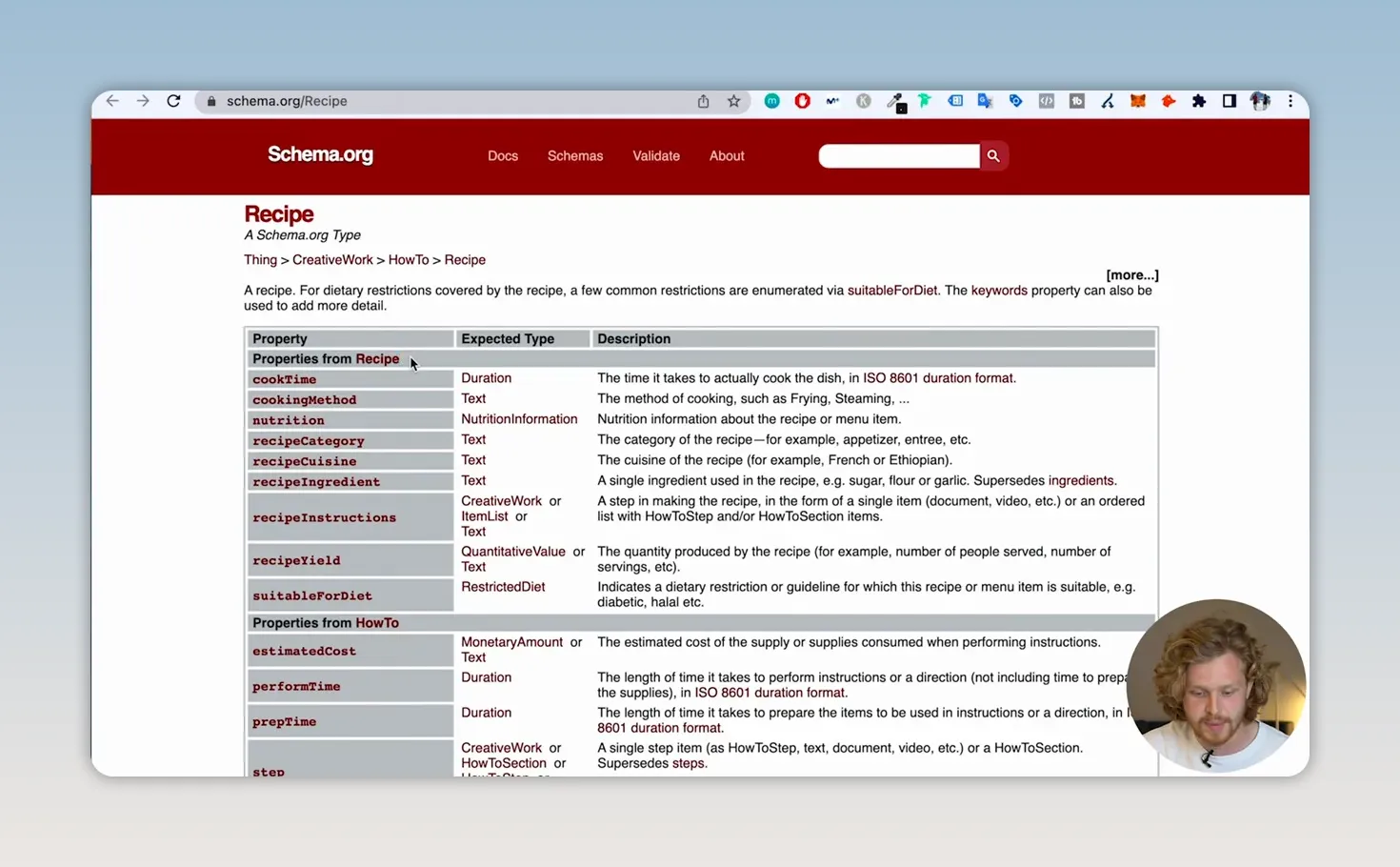Open the recipeInstructions property
Image resolution: width=1400 pixels, height=867 pixels.
[x=324, y=517]
